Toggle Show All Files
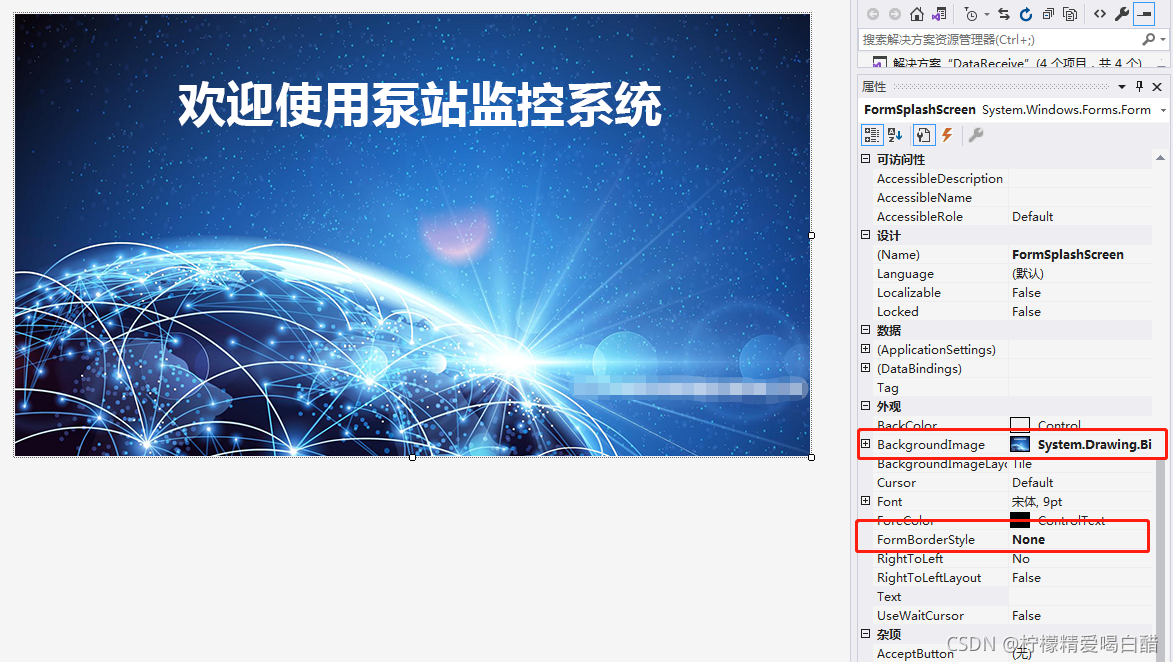 (1071, 14)
